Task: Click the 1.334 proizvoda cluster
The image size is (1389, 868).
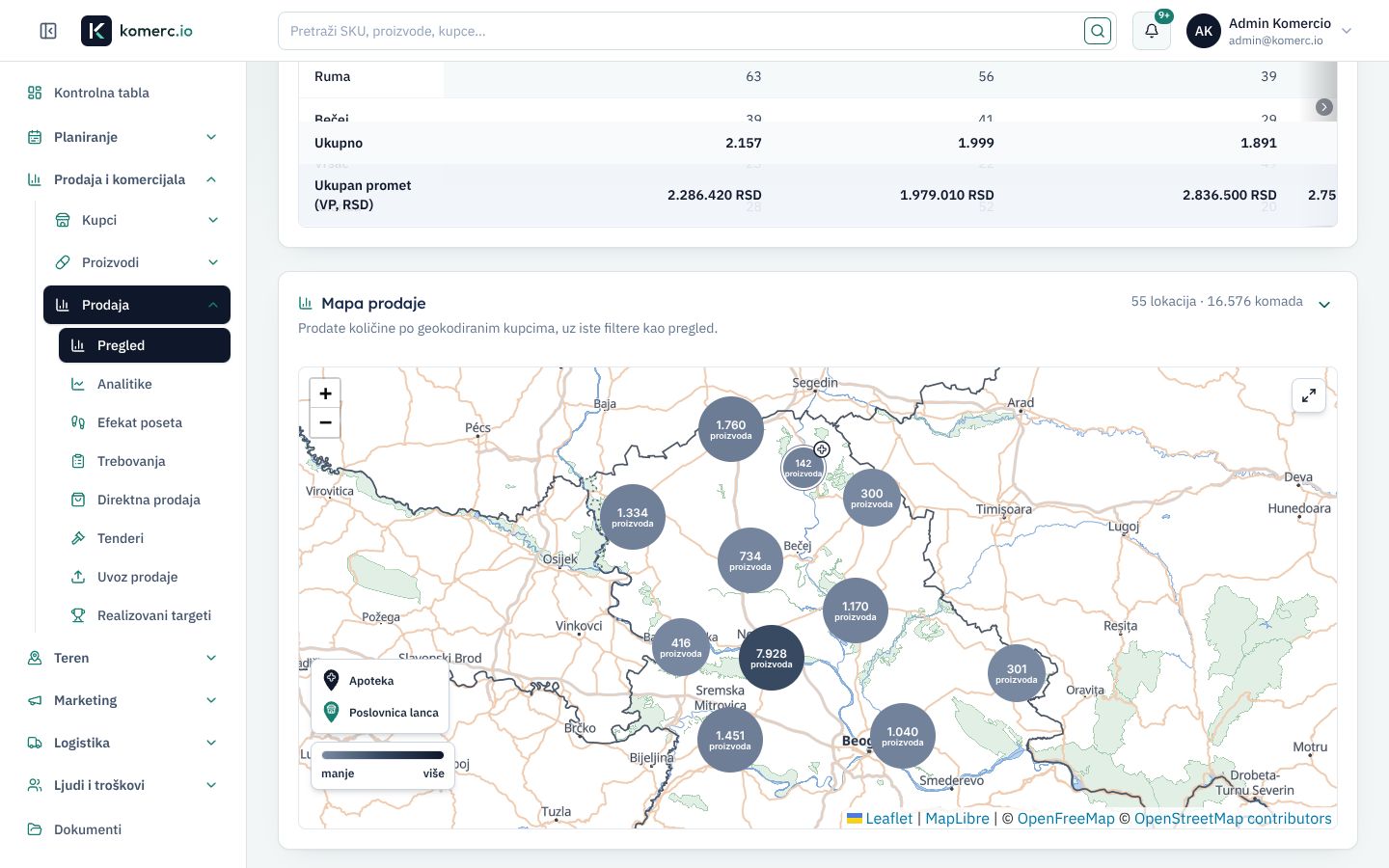Action: pyautogui.click(x=633, y=517)
